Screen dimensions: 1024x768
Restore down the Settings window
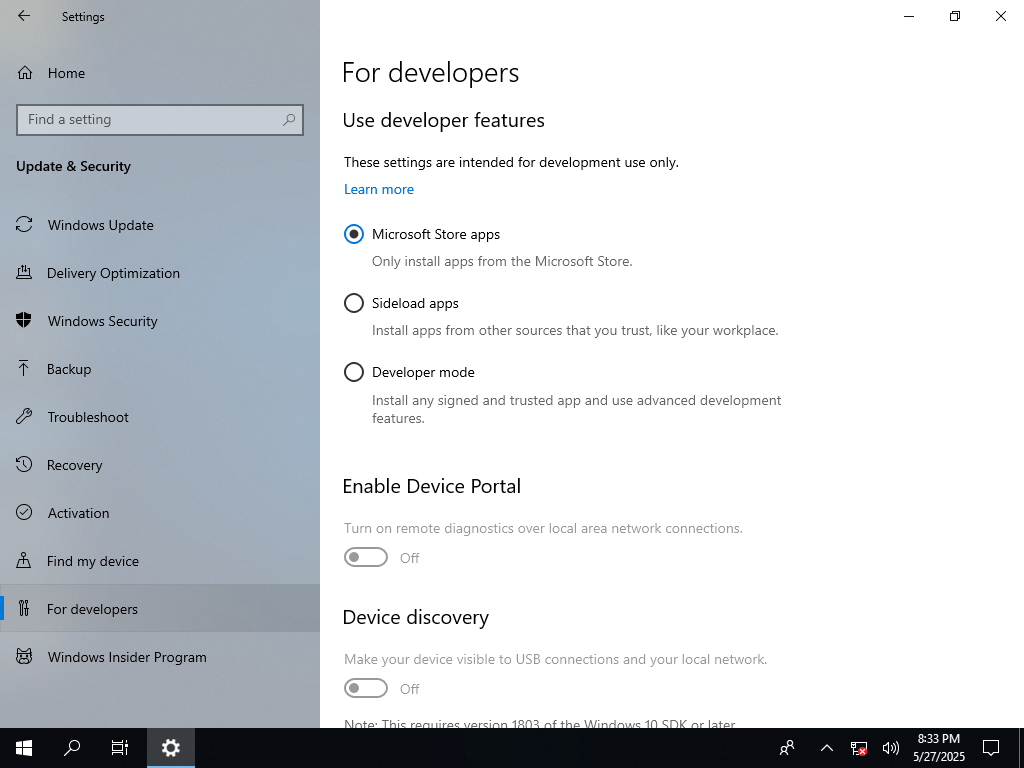tap(955, 16)
